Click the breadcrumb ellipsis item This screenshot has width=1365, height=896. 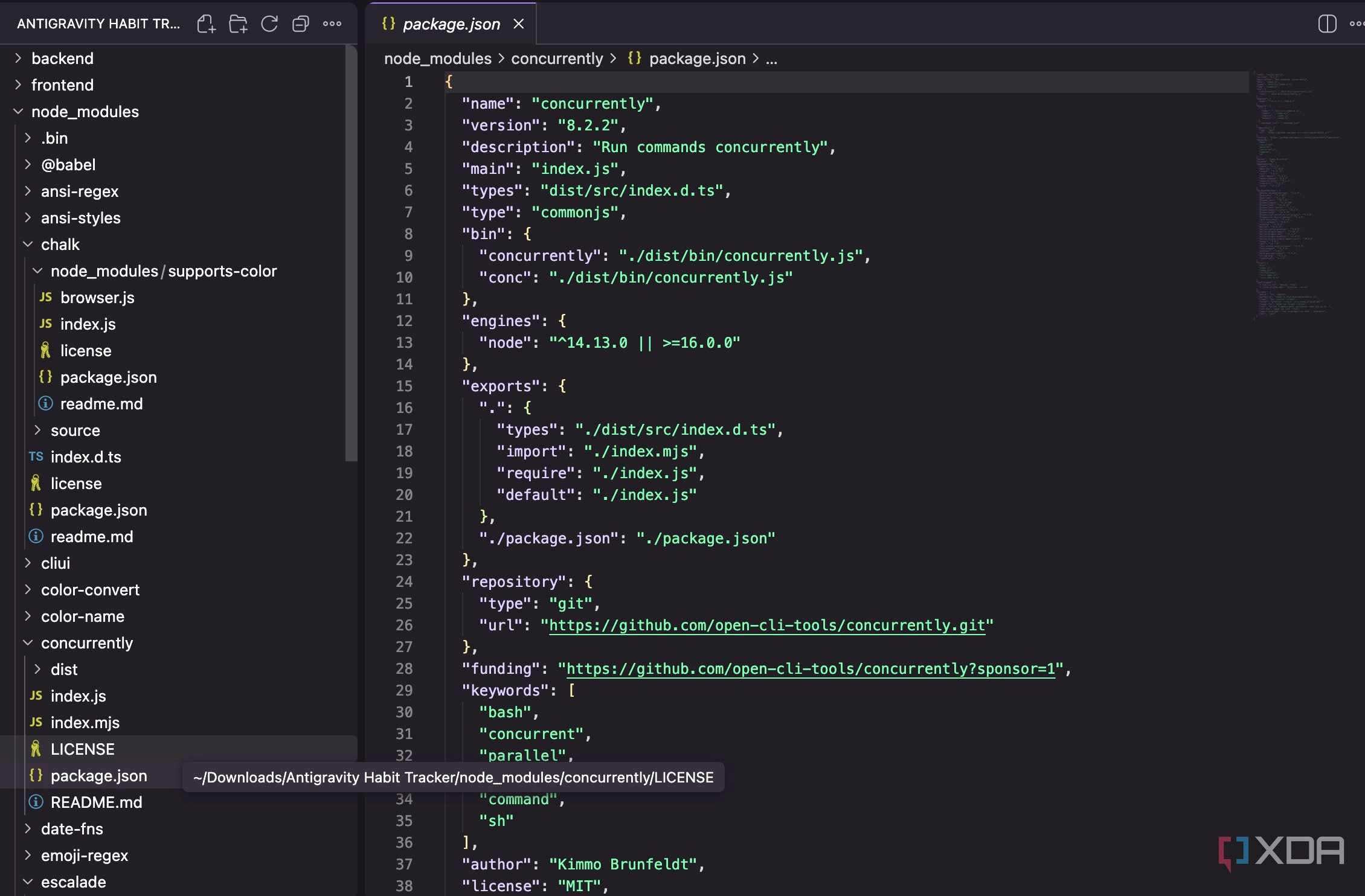coord(771,59)
